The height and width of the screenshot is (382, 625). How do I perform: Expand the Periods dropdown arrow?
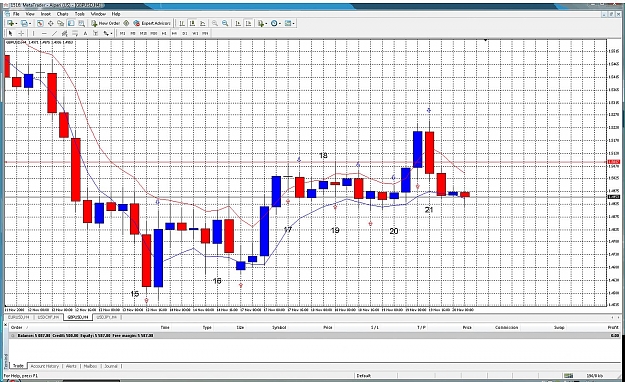point(280,24)
